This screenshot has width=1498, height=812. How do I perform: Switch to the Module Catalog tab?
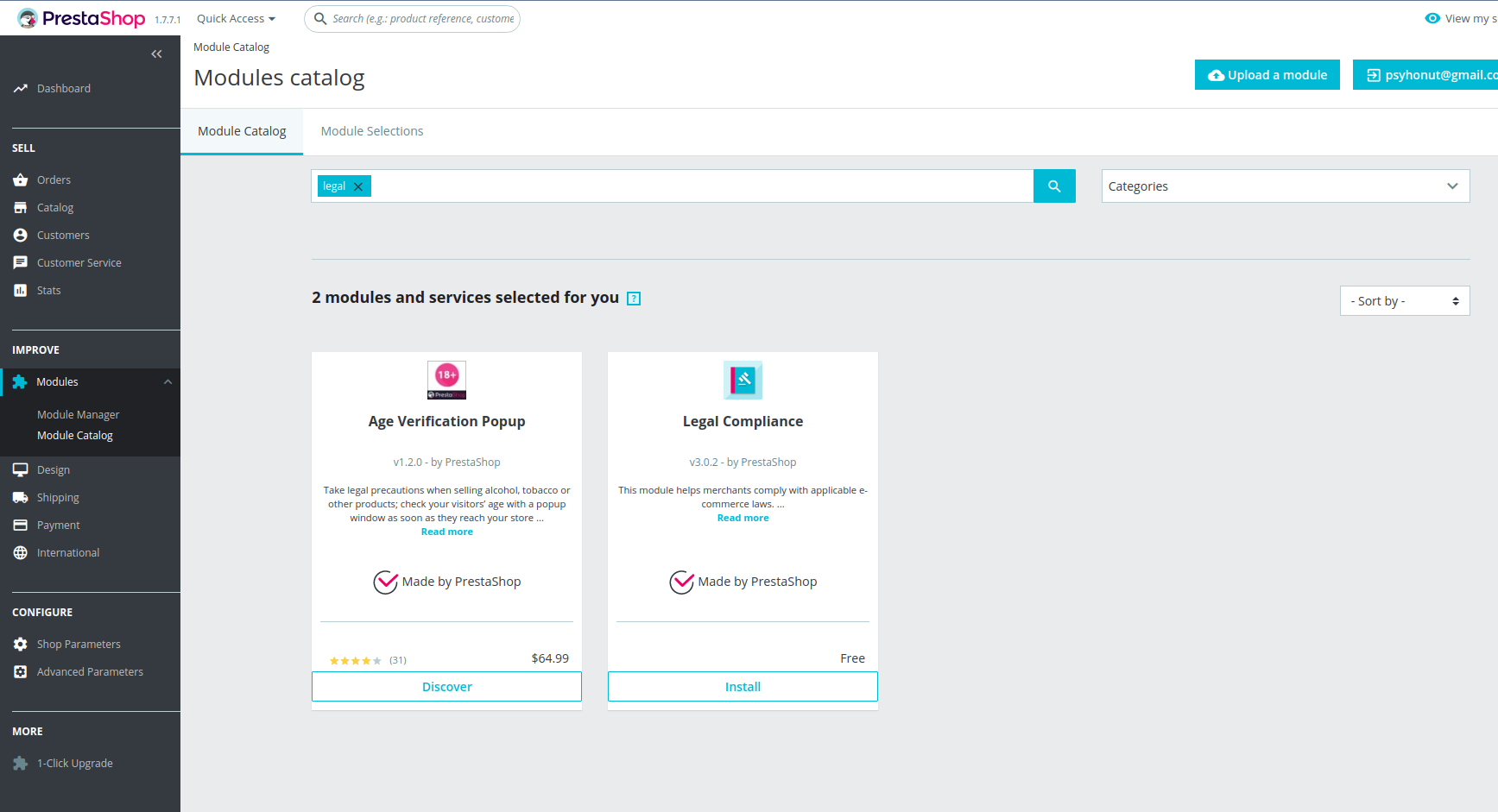click(x=242, y=131)
